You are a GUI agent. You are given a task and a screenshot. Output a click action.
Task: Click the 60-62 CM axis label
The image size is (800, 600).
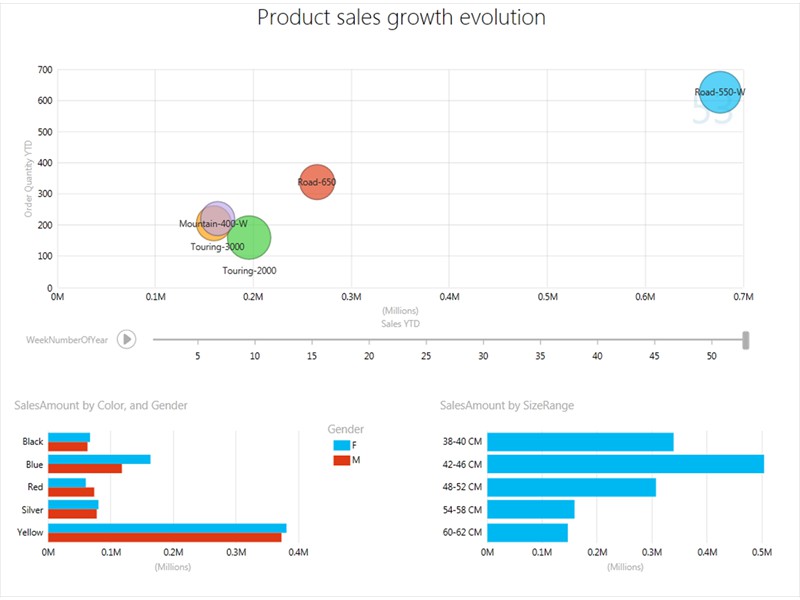tap(462, 533)
